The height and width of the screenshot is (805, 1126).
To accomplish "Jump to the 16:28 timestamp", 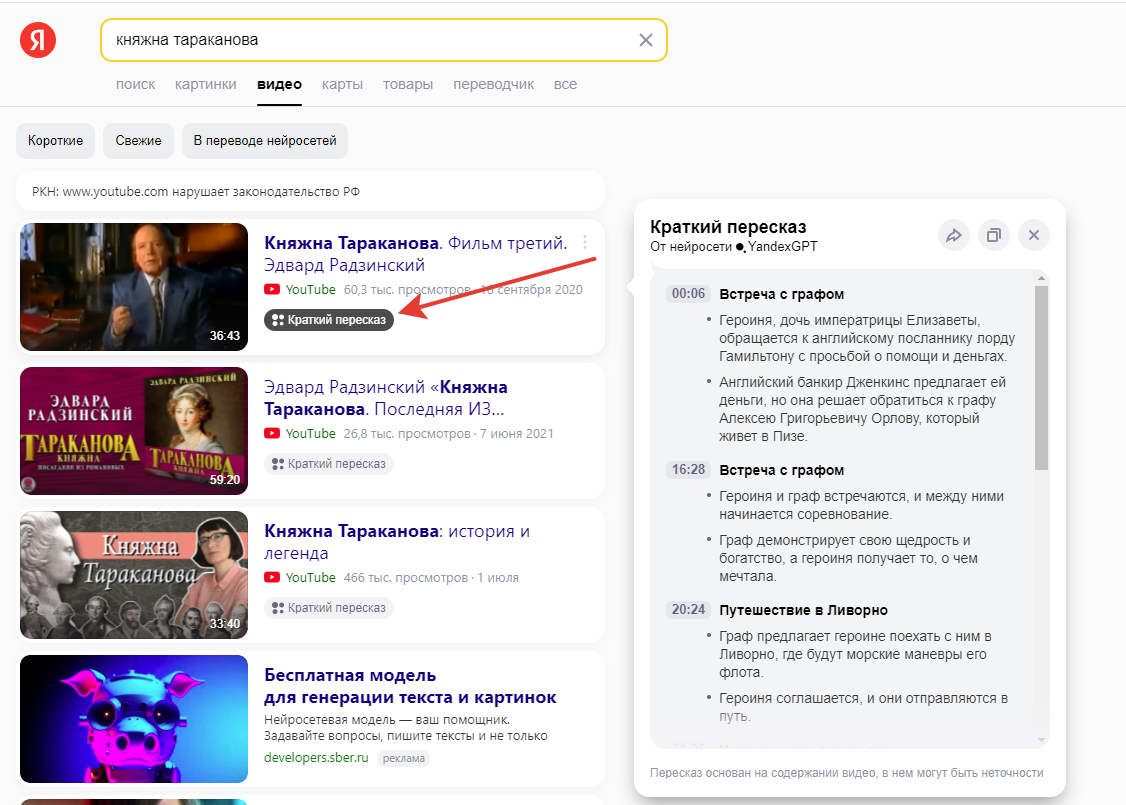I will click(x=688, y=470).
